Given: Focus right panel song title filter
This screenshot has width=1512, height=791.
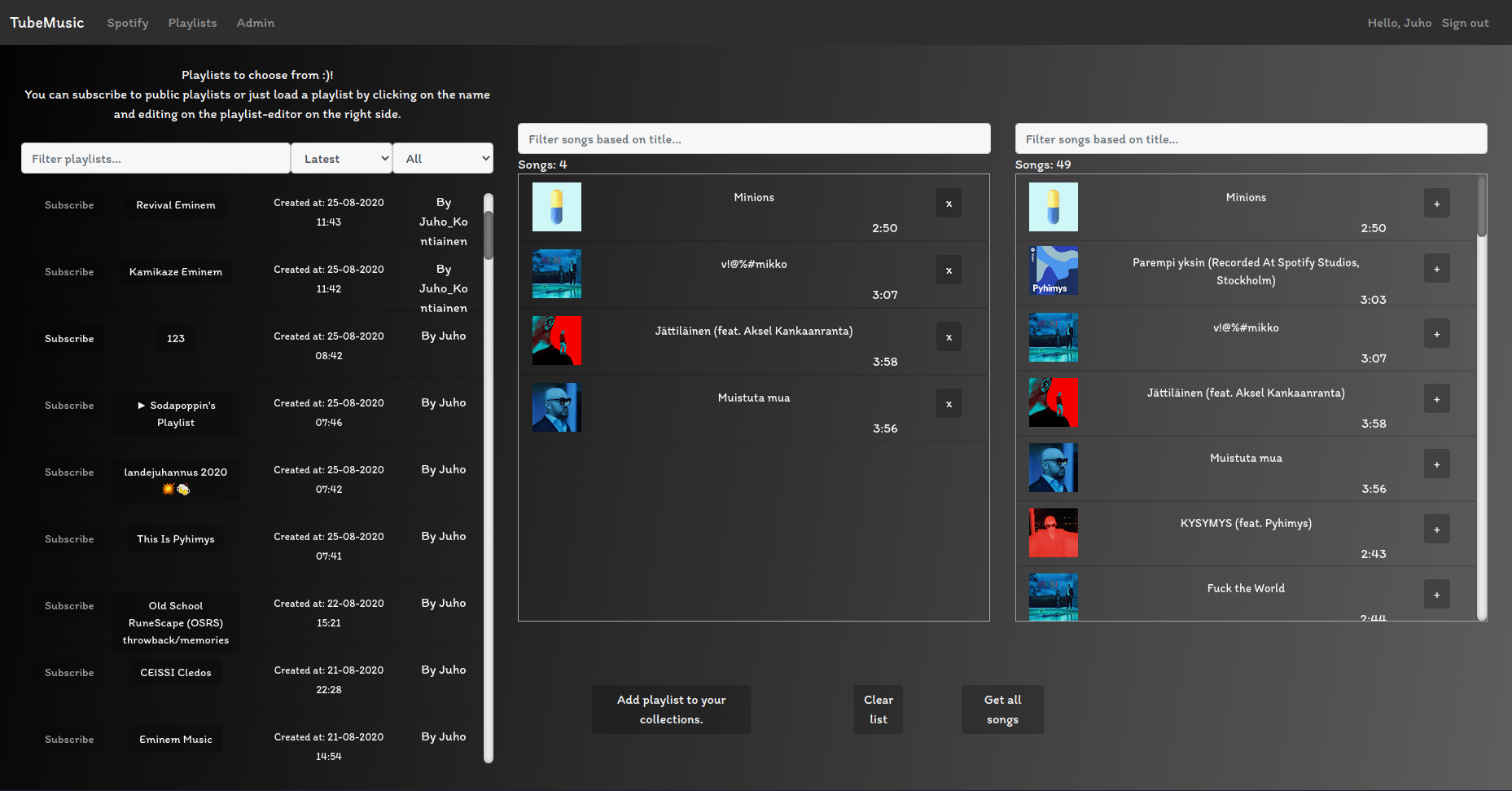Looking at the screenshot, I should pos(1251,138).
